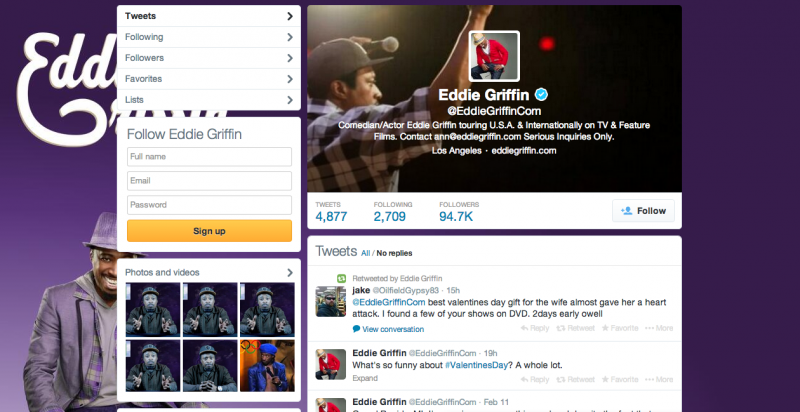Reply to jake's tweet

pyautogui.click(x=535, y=328)
